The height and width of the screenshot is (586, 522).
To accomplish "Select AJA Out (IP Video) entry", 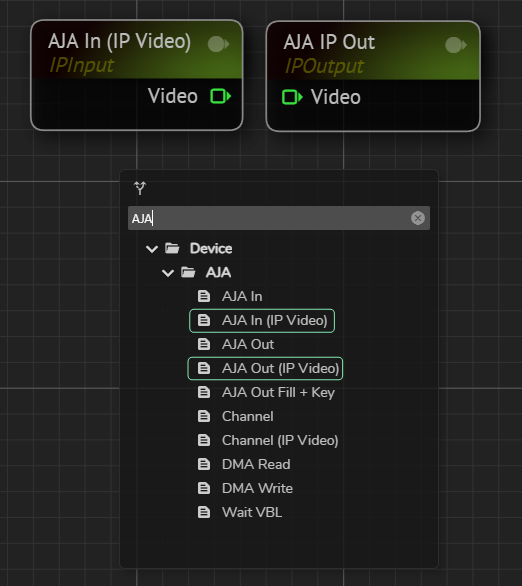I will coord(265,368).
